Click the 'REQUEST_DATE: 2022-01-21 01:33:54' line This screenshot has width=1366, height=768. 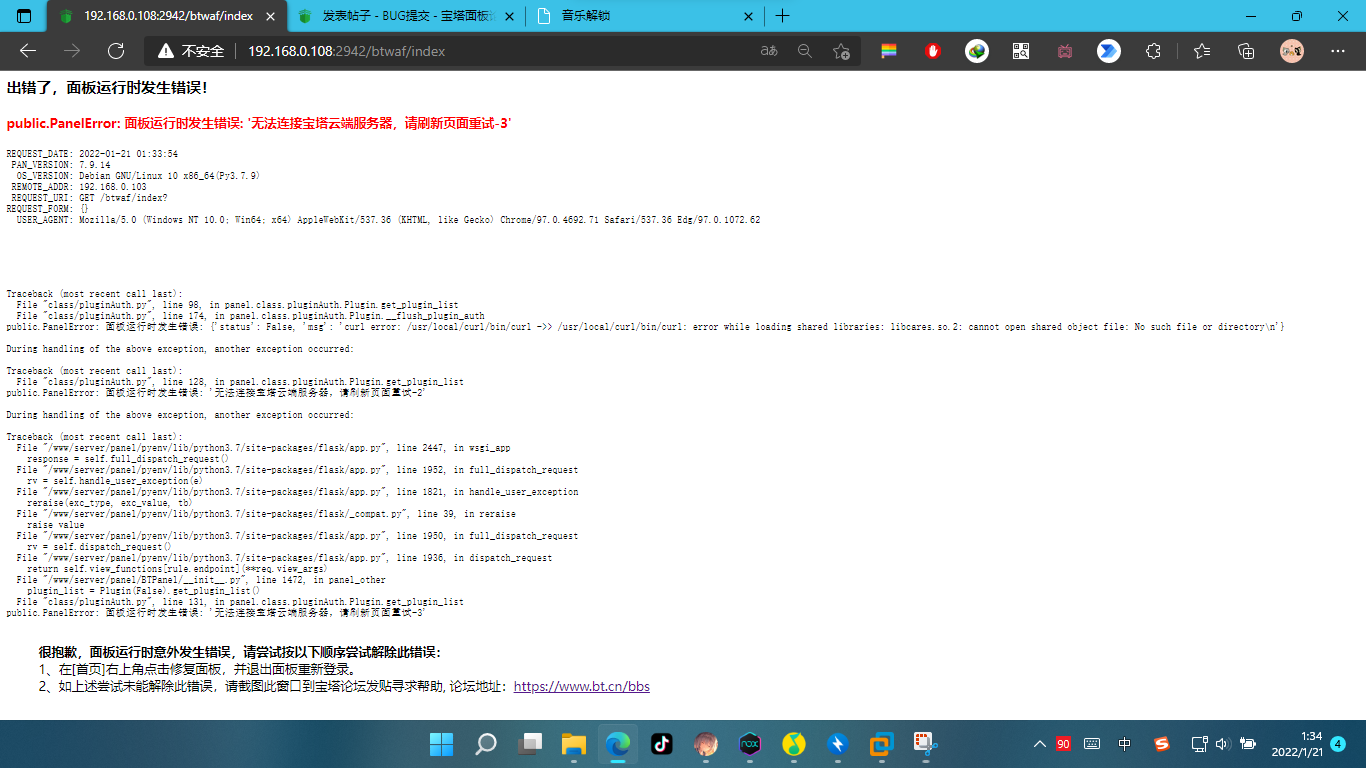[x=92, y=154]
